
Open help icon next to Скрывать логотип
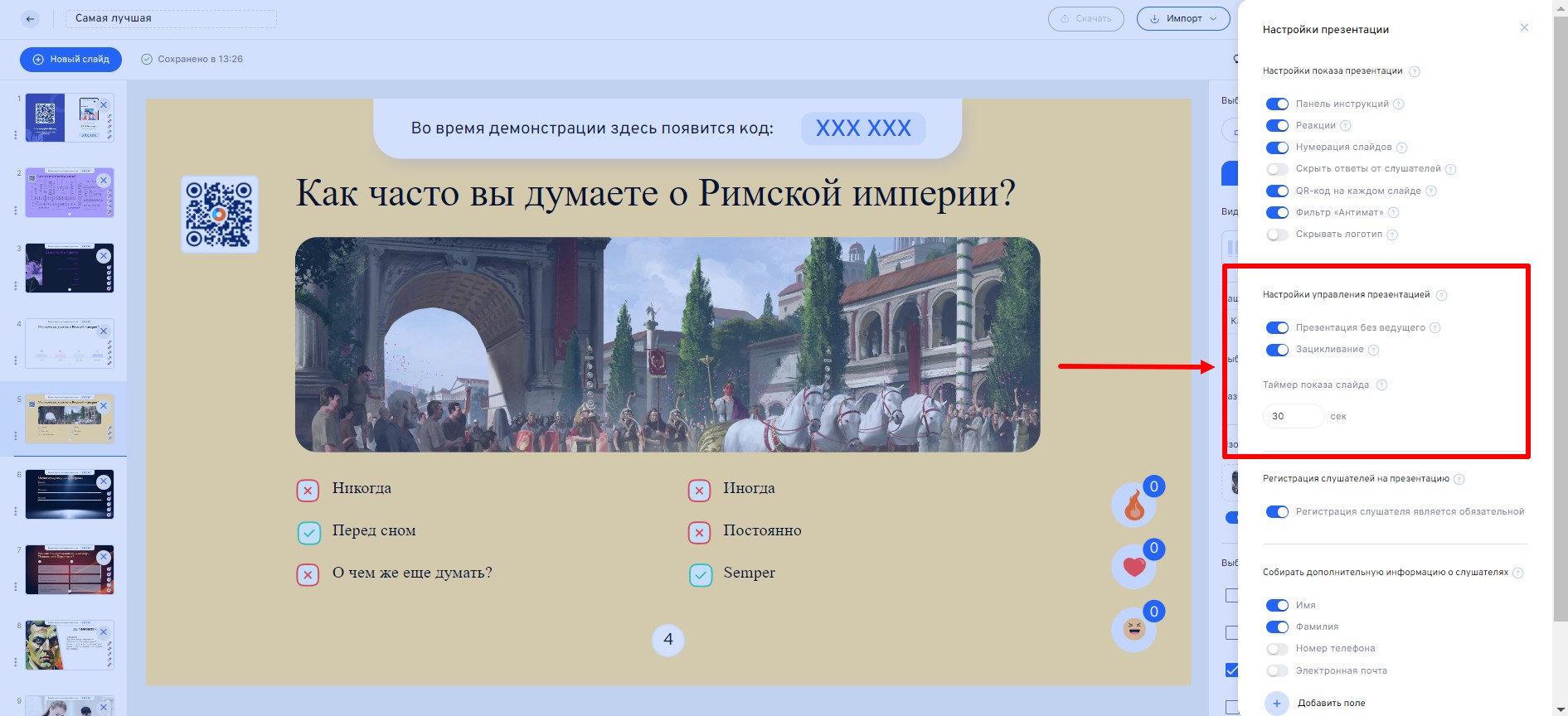(1393, 235)
